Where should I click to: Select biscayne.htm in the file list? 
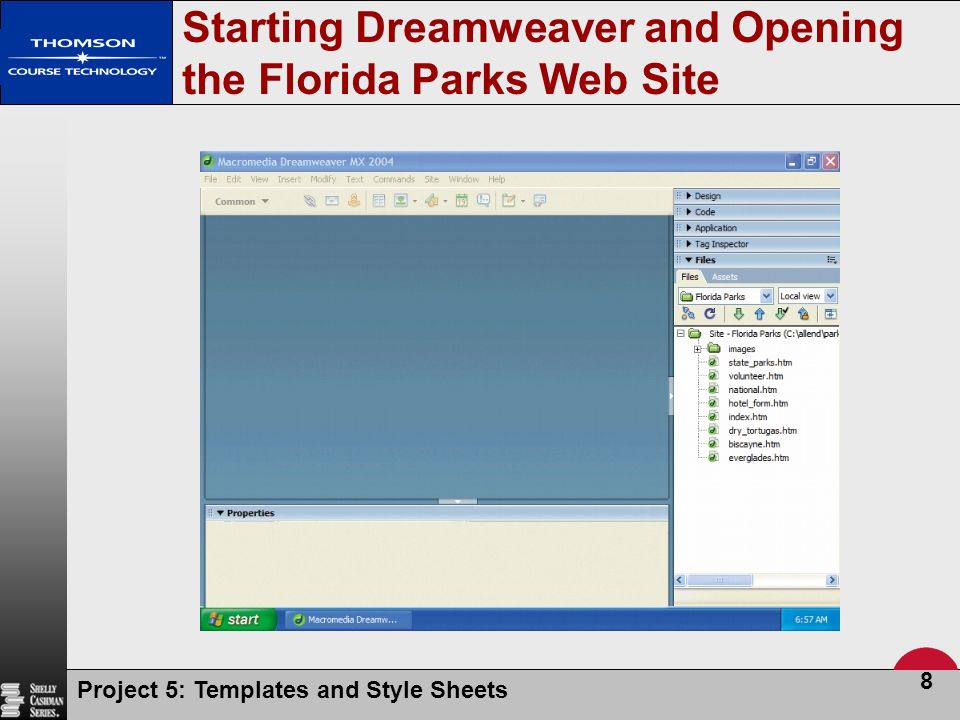coord(754,444)
